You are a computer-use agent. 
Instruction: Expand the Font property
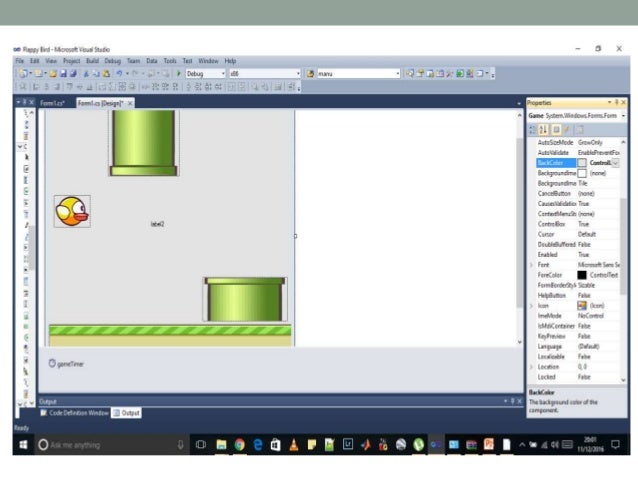pos(531,265)
